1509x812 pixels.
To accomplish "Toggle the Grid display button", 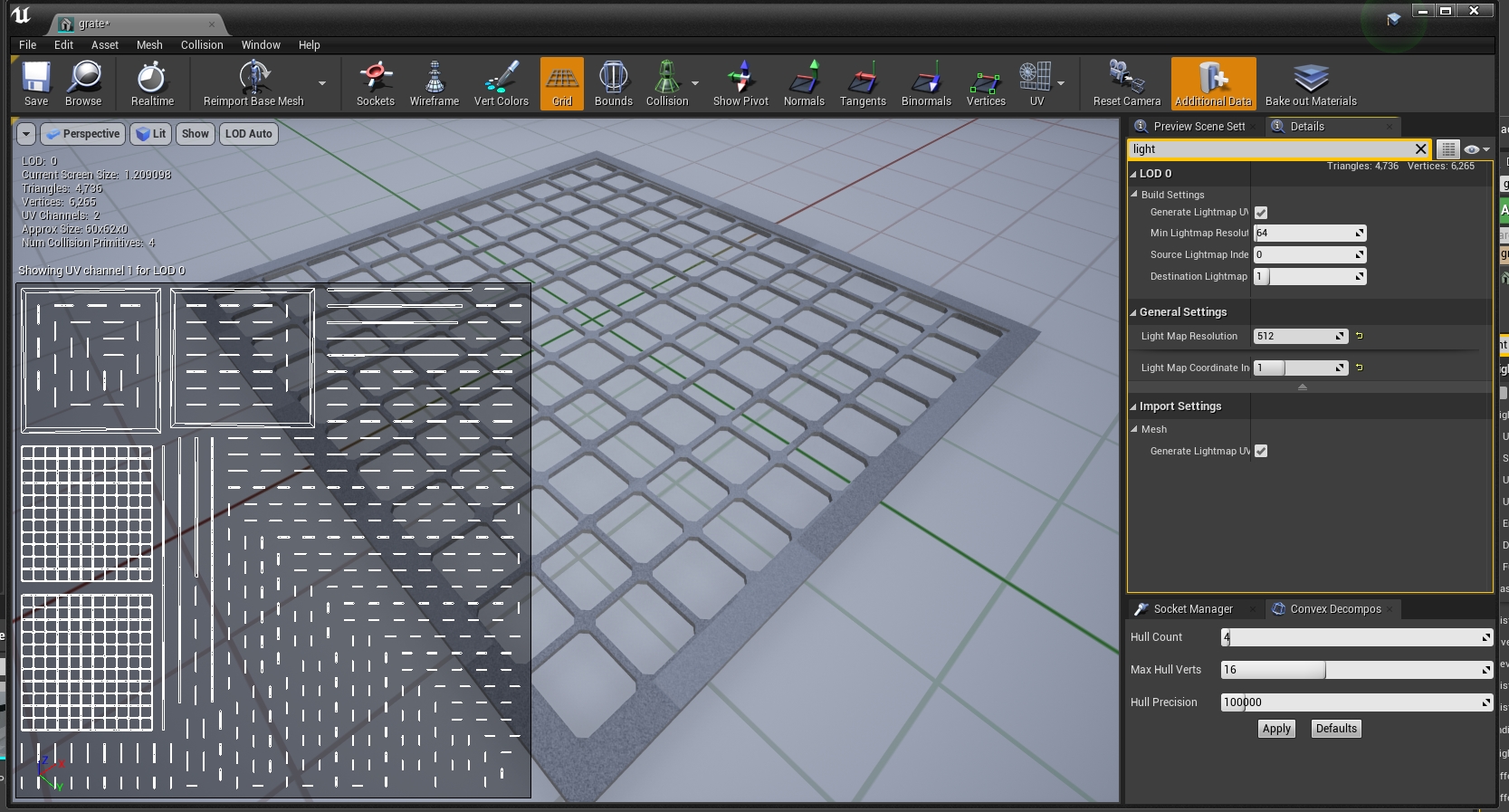I will pyautogui.click(x=562, y=83).
